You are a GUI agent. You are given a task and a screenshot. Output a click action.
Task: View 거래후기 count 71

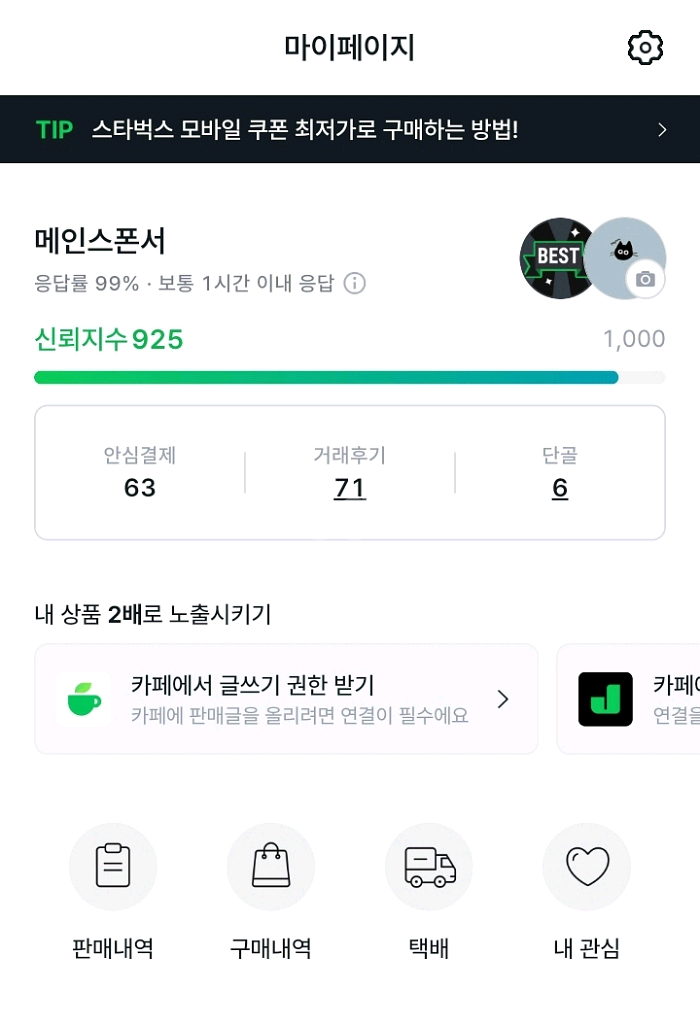coord(350,488)
